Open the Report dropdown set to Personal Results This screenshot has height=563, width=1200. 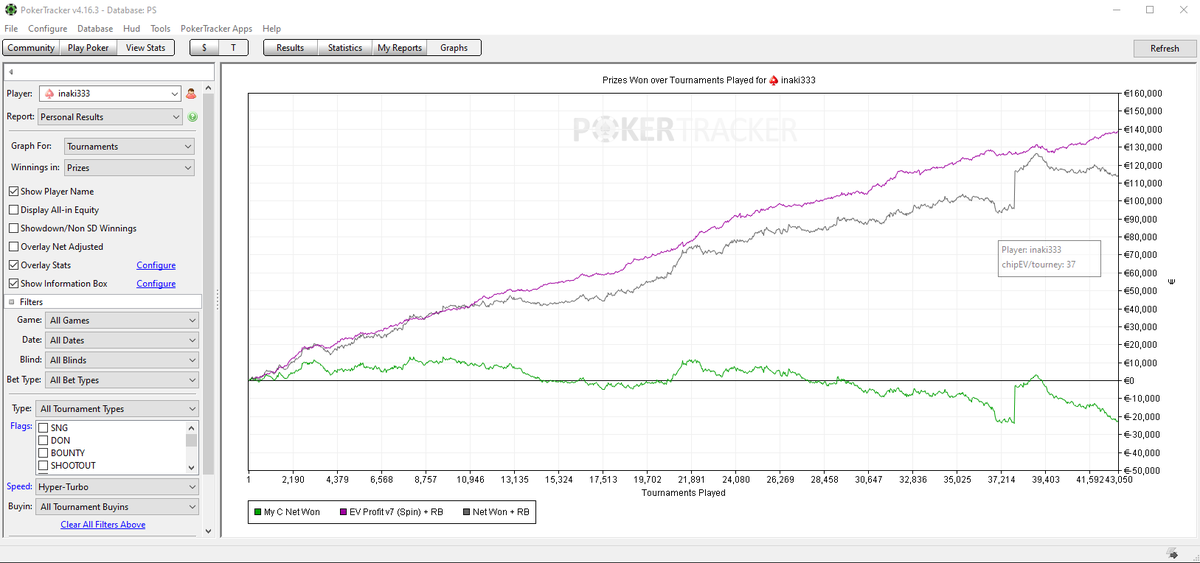coord(110,117)
